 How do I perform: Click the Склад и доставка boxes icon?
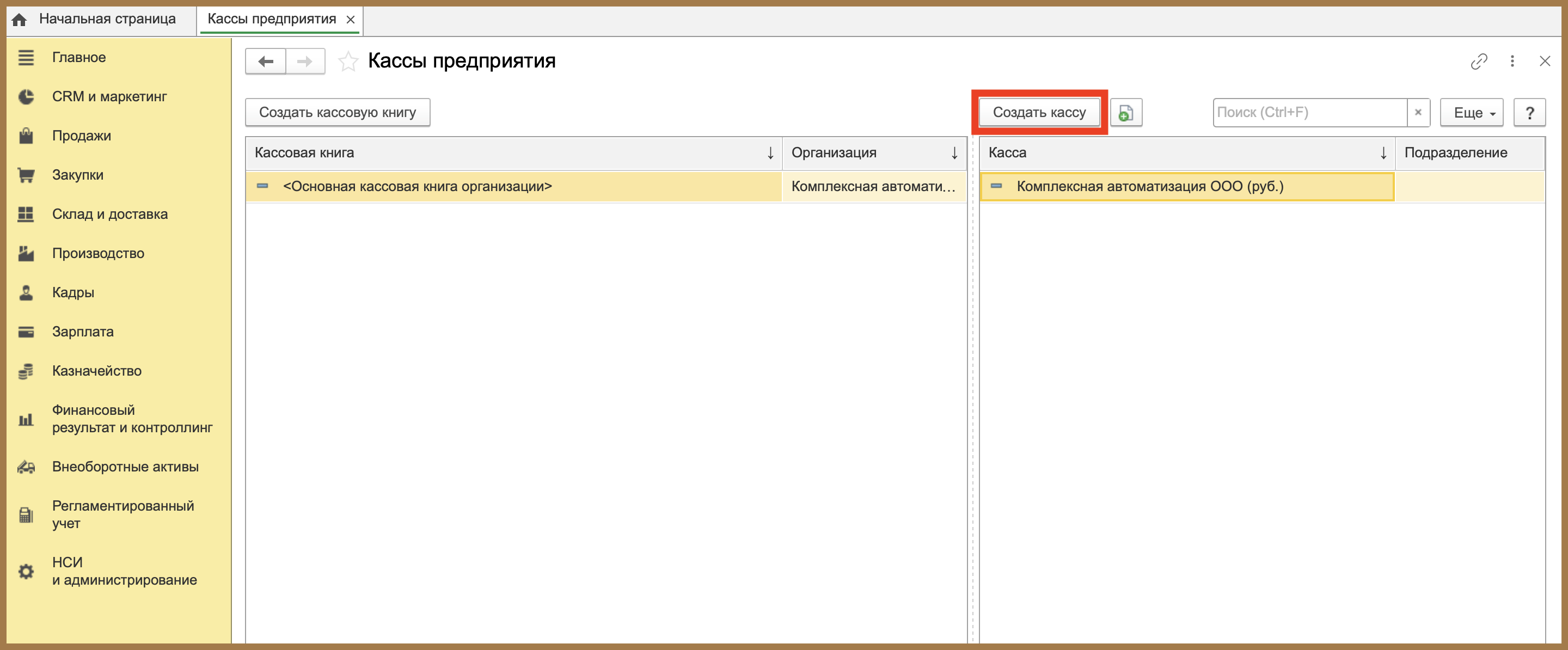26,214
